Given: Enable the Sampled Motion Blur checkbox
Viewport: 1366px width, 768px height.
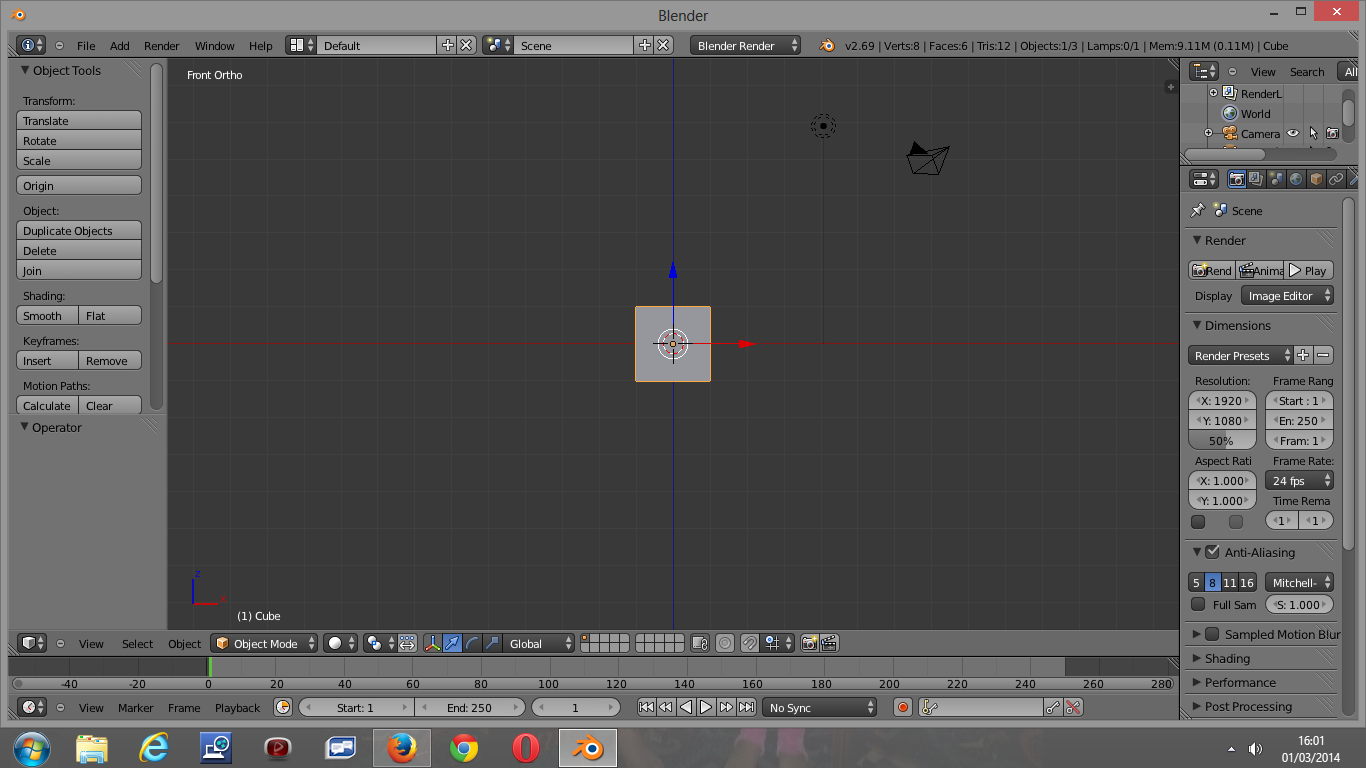Looking at the screenshot, I should click(x=1212, y=634).
